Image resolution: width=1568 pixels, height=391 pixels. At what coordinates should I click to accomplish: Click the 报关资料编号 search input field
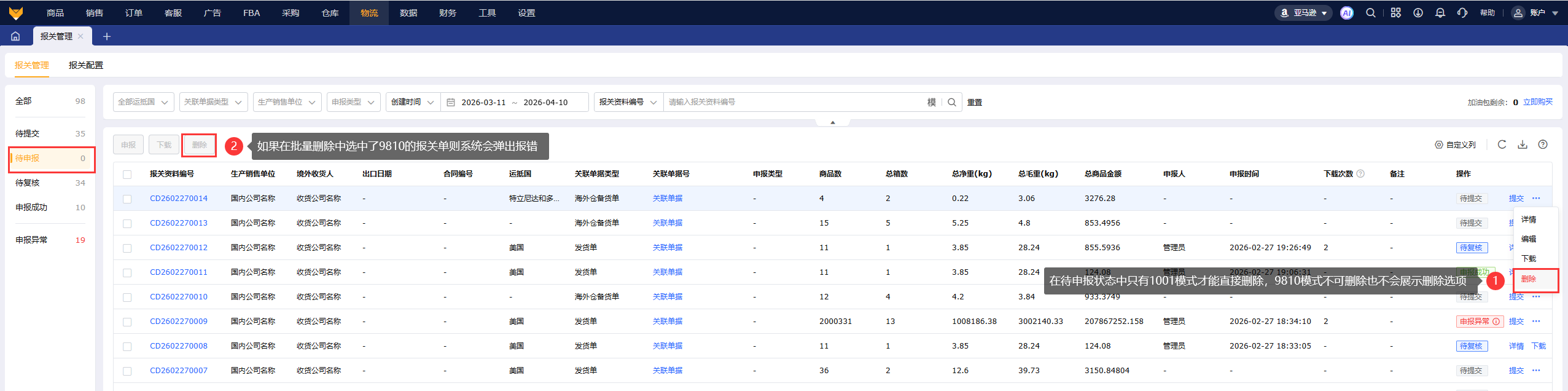[x=792, y=102]
